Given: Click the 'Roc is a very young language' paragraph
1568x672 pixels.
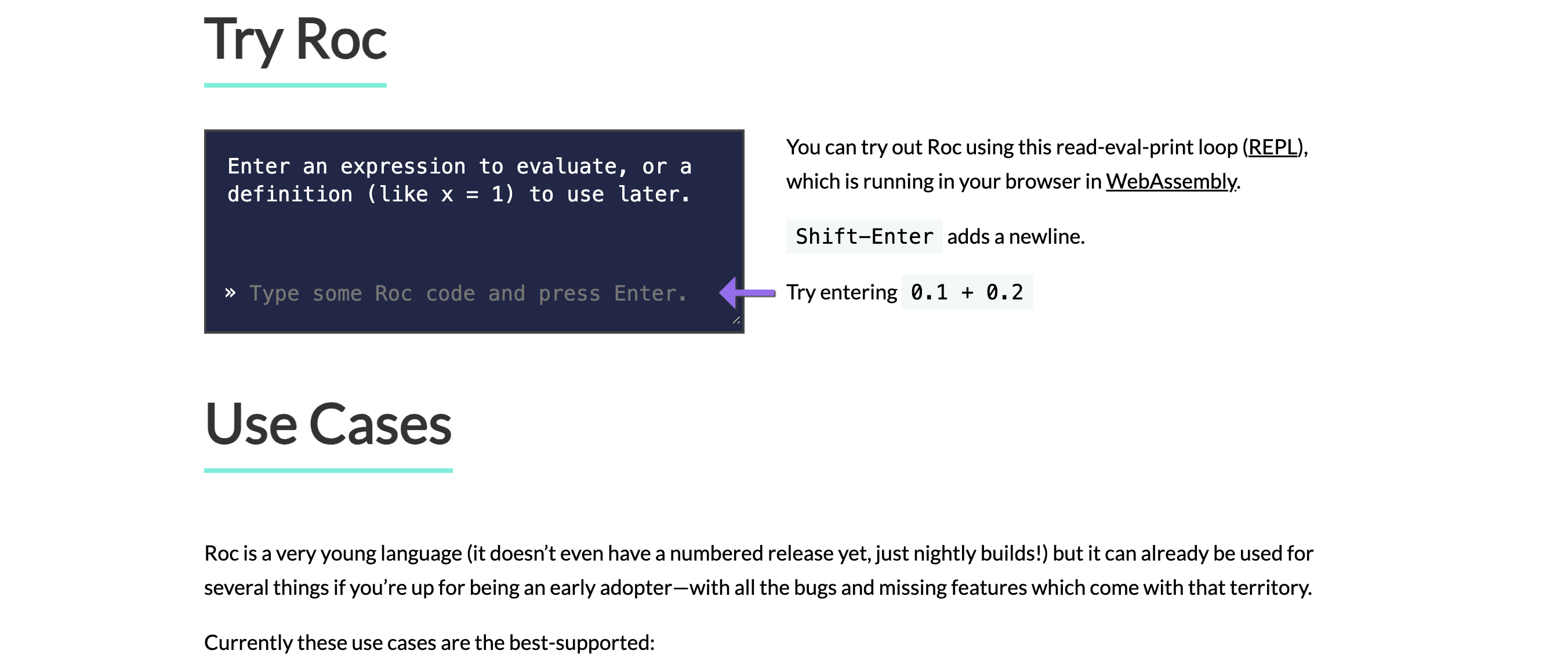Looking at the screenshot, I should [x=758, y=570].
